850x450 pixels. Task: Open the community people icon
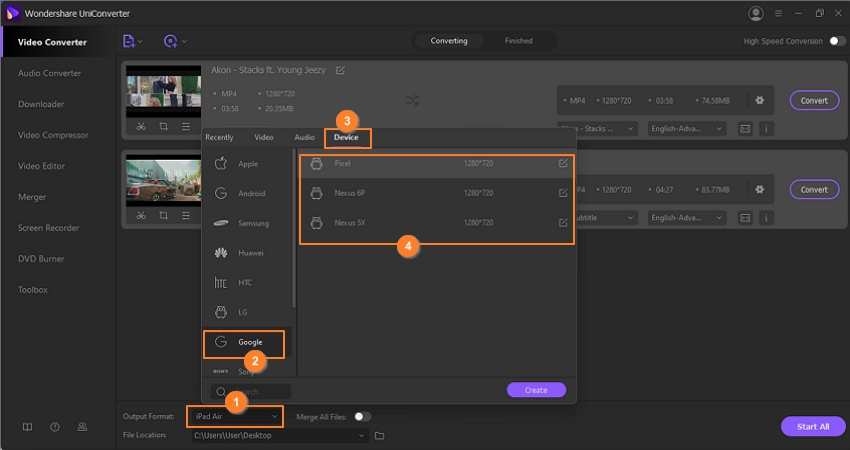[x=82, y=427]
